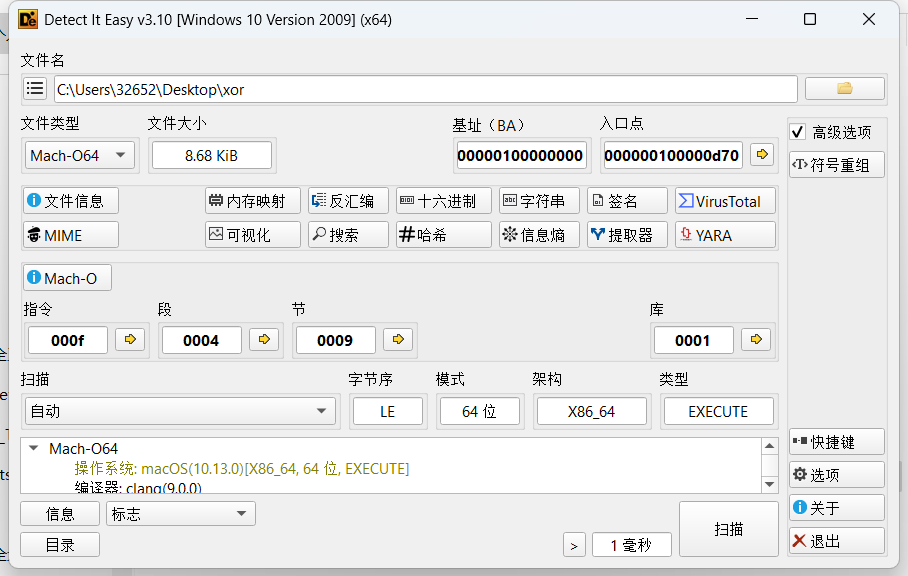Jump to entry point address arrow

[x=761, y=155]
